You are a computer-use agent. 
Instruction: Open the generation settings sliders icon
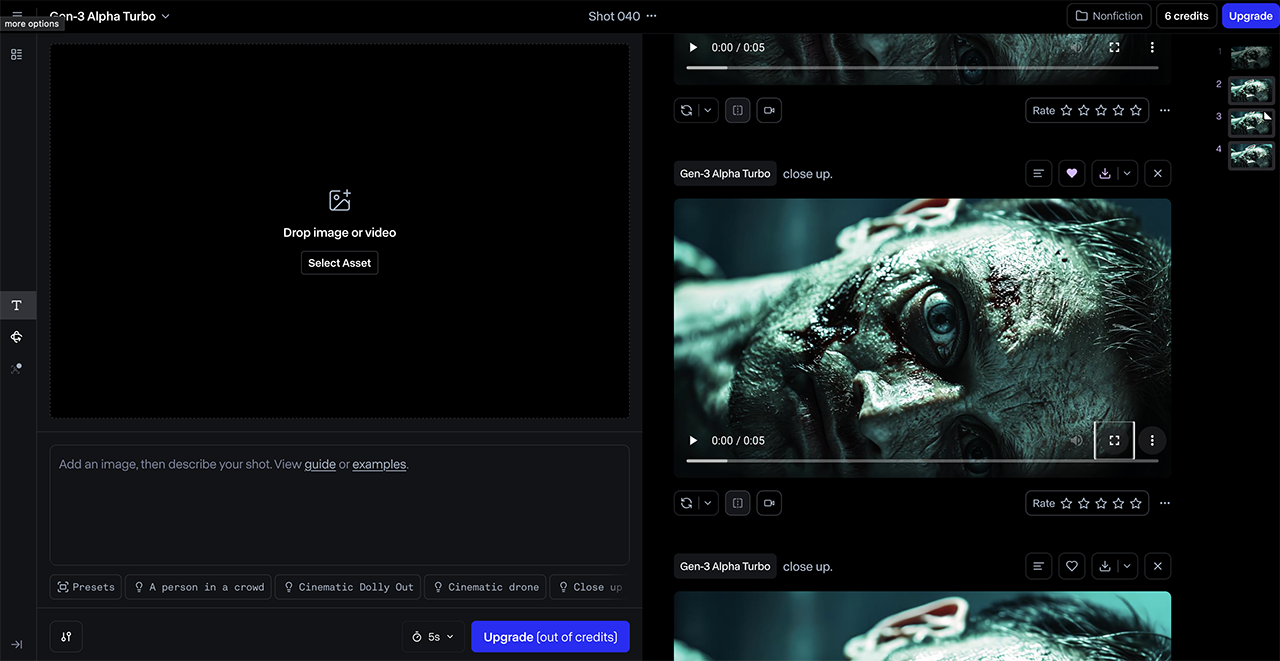click(x=66, y=637)
